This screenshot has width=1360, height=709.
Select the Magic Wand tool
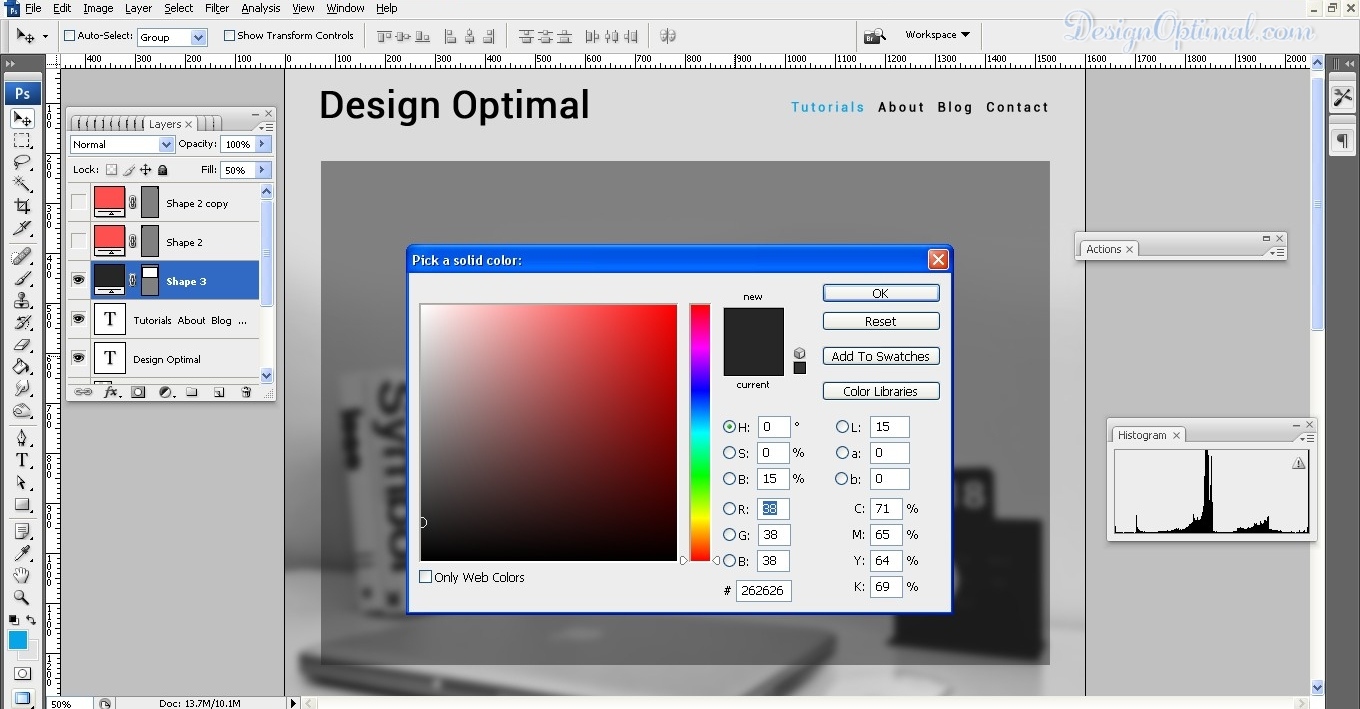coord(22,184)
